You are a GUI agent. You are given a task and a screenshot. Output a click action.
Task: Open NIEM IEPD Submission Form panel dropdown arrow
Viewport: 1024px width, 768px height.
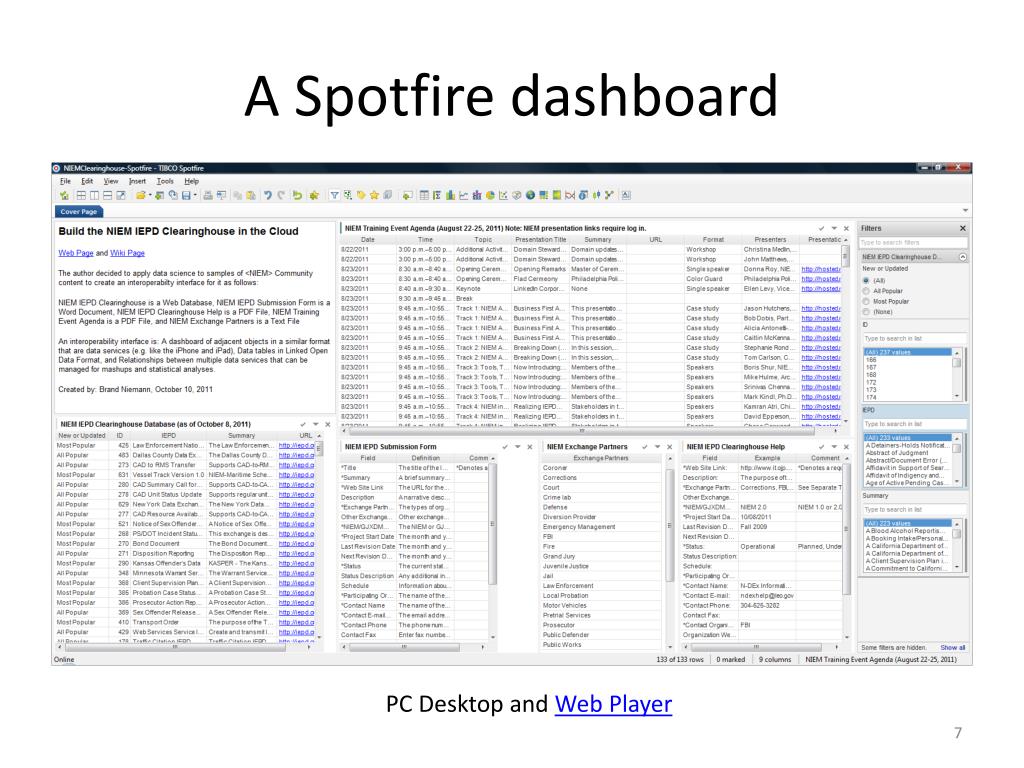(517, 447)
